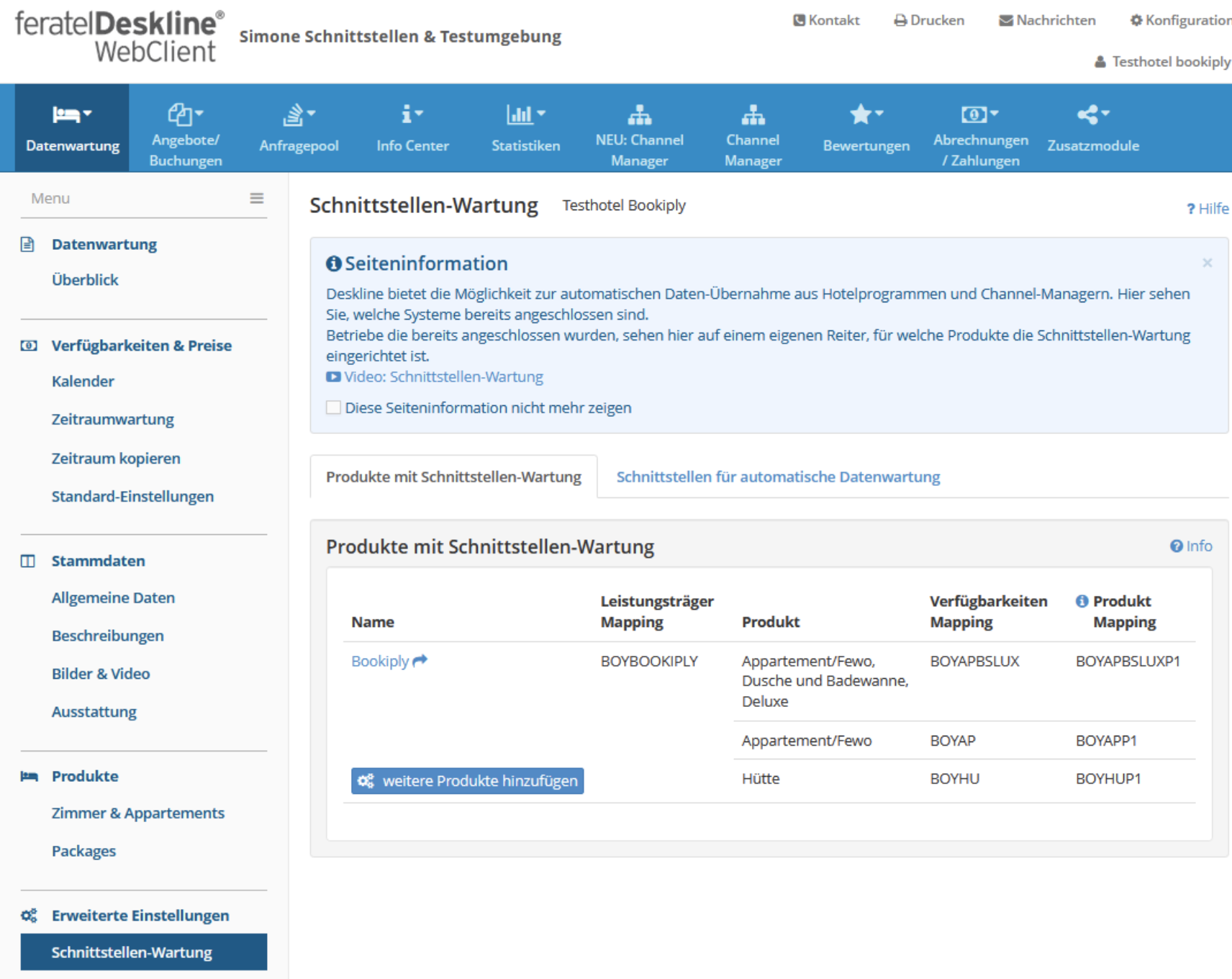Image resolution: width=1232 pixels, height=979 pixels.
Task: Click the Stammdaten columns icon
Action: click(x=27, y=561)
